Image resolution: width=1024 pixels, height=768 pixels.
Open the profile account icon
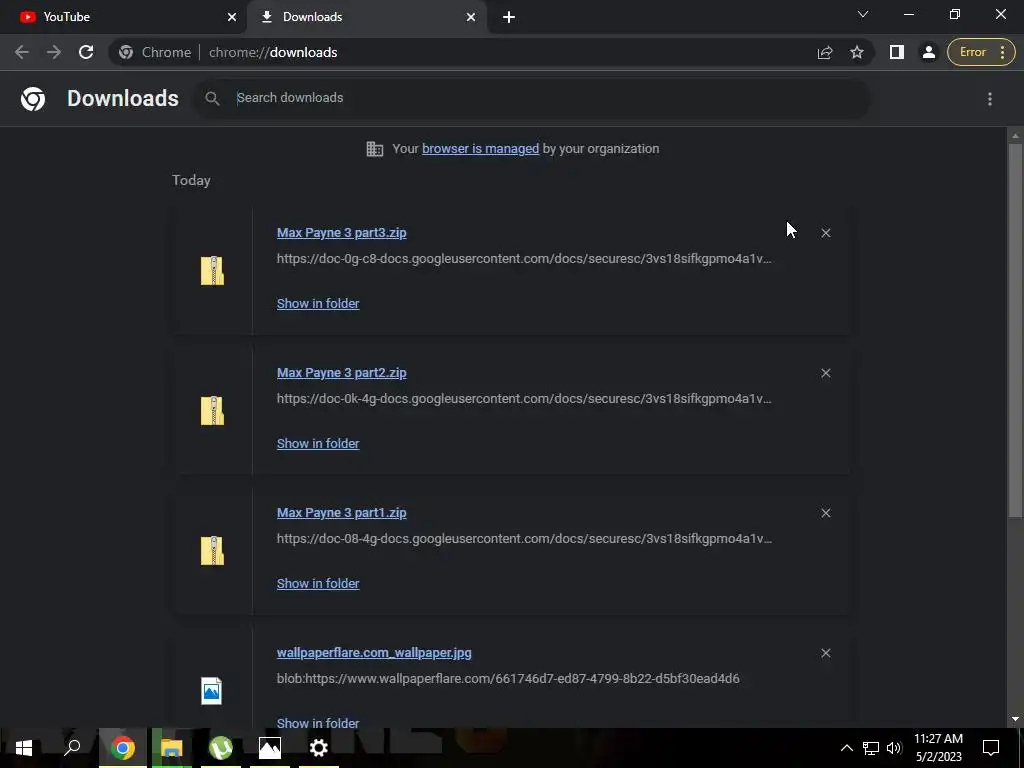click(929, 52)
